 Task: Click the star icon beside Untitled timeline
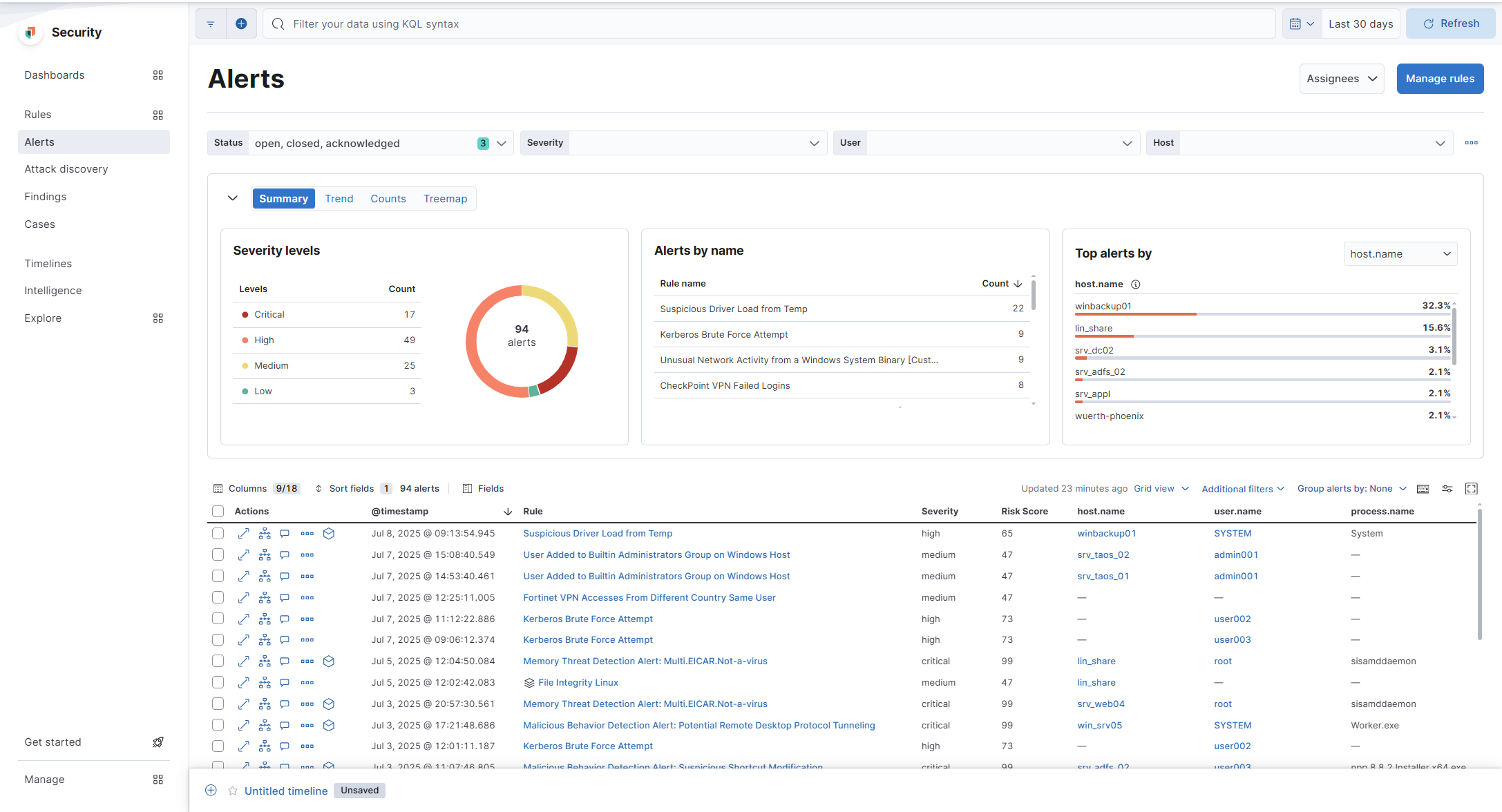(x=233, y=790)
